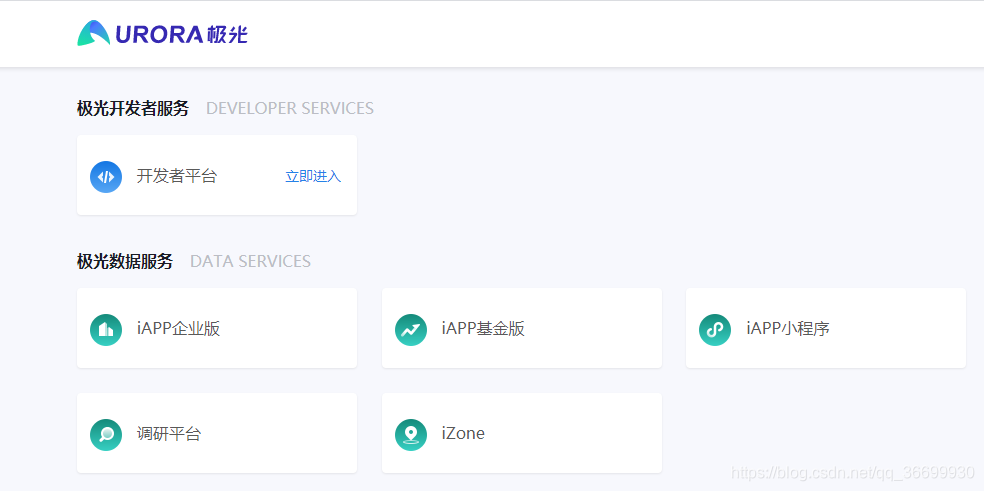984x491 pixels.
Task: Click the iZone location pin icon
Action: (x=411, y=434)
